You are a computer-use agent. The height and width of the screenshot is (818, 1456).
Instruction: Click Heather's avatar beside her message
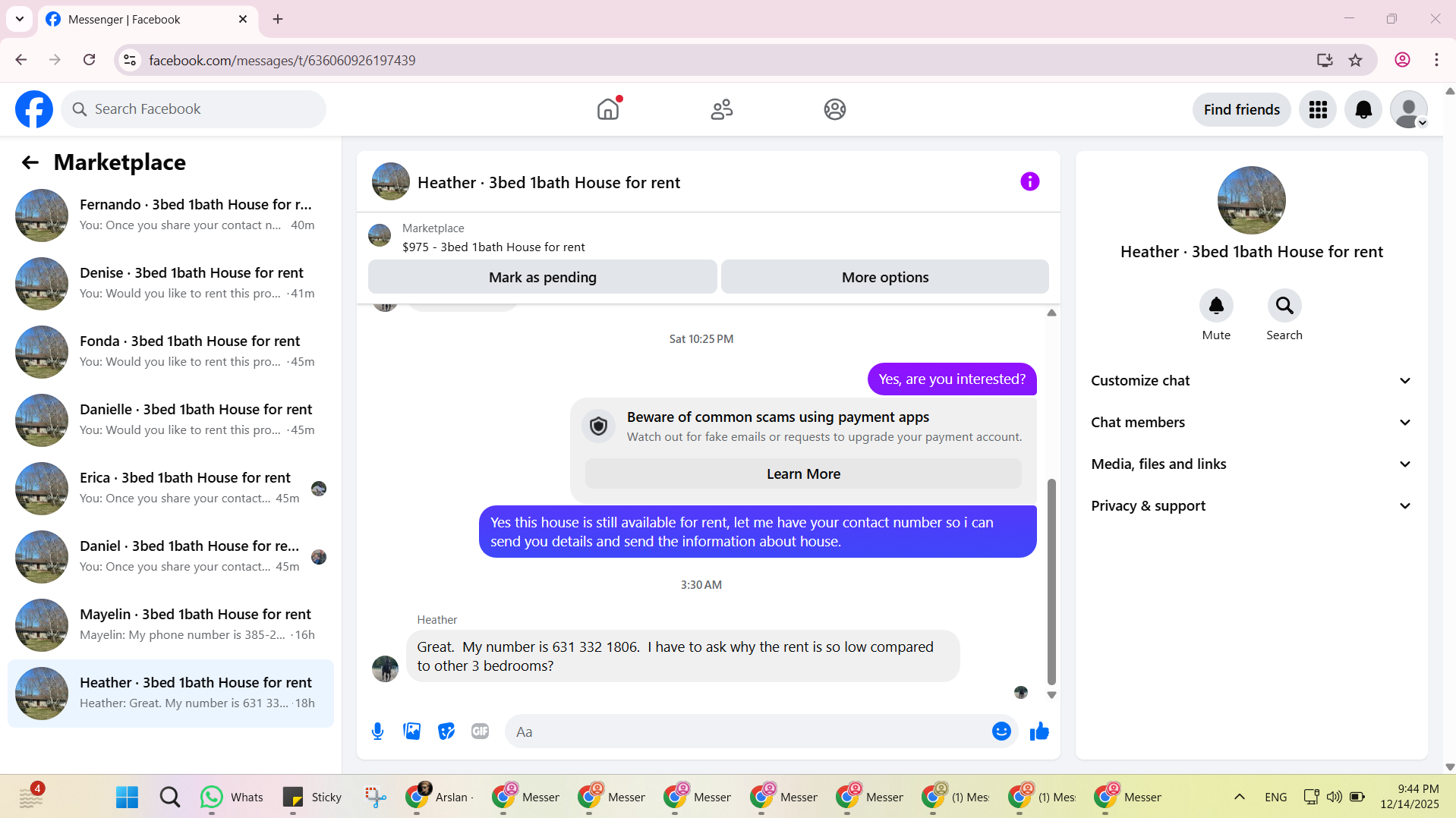pos(385,669)
